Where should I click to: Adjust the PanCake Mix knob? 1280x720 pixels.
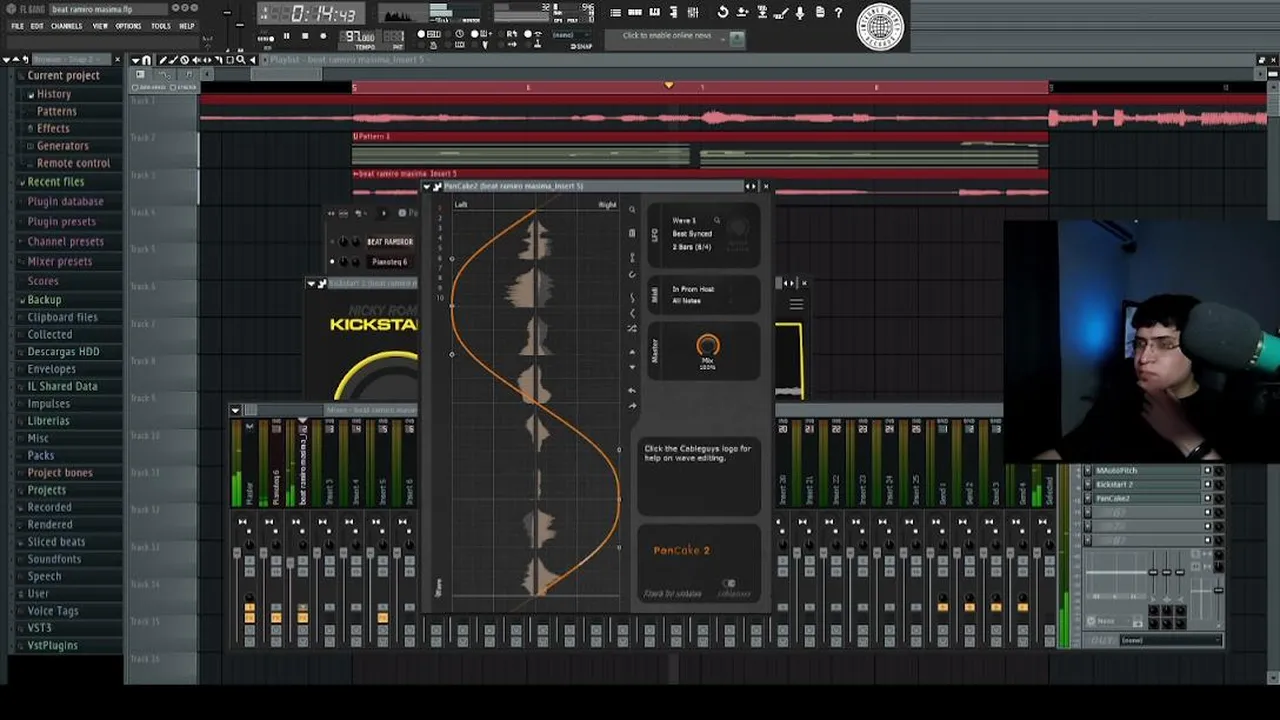(708, 346)
